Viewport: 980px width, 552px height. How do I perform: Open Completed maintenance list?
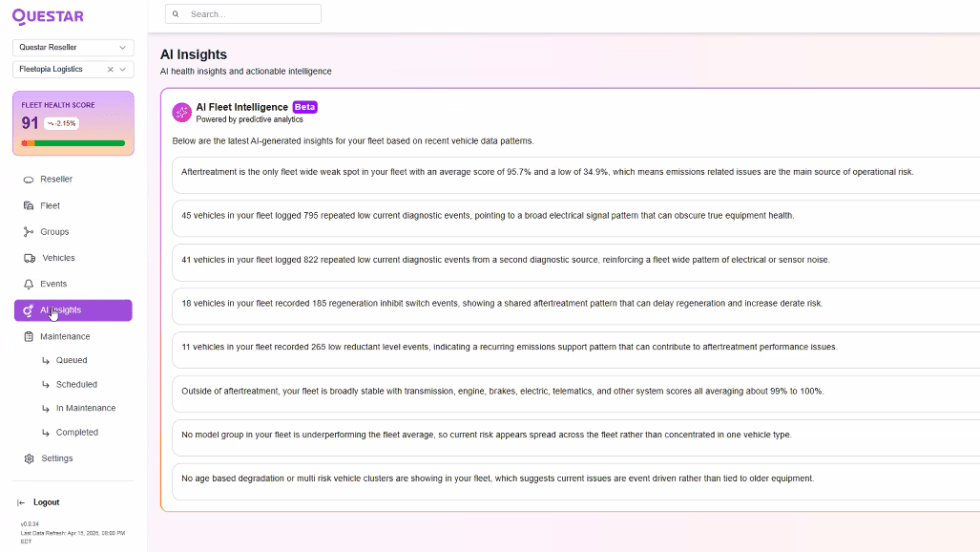(77, 433)
